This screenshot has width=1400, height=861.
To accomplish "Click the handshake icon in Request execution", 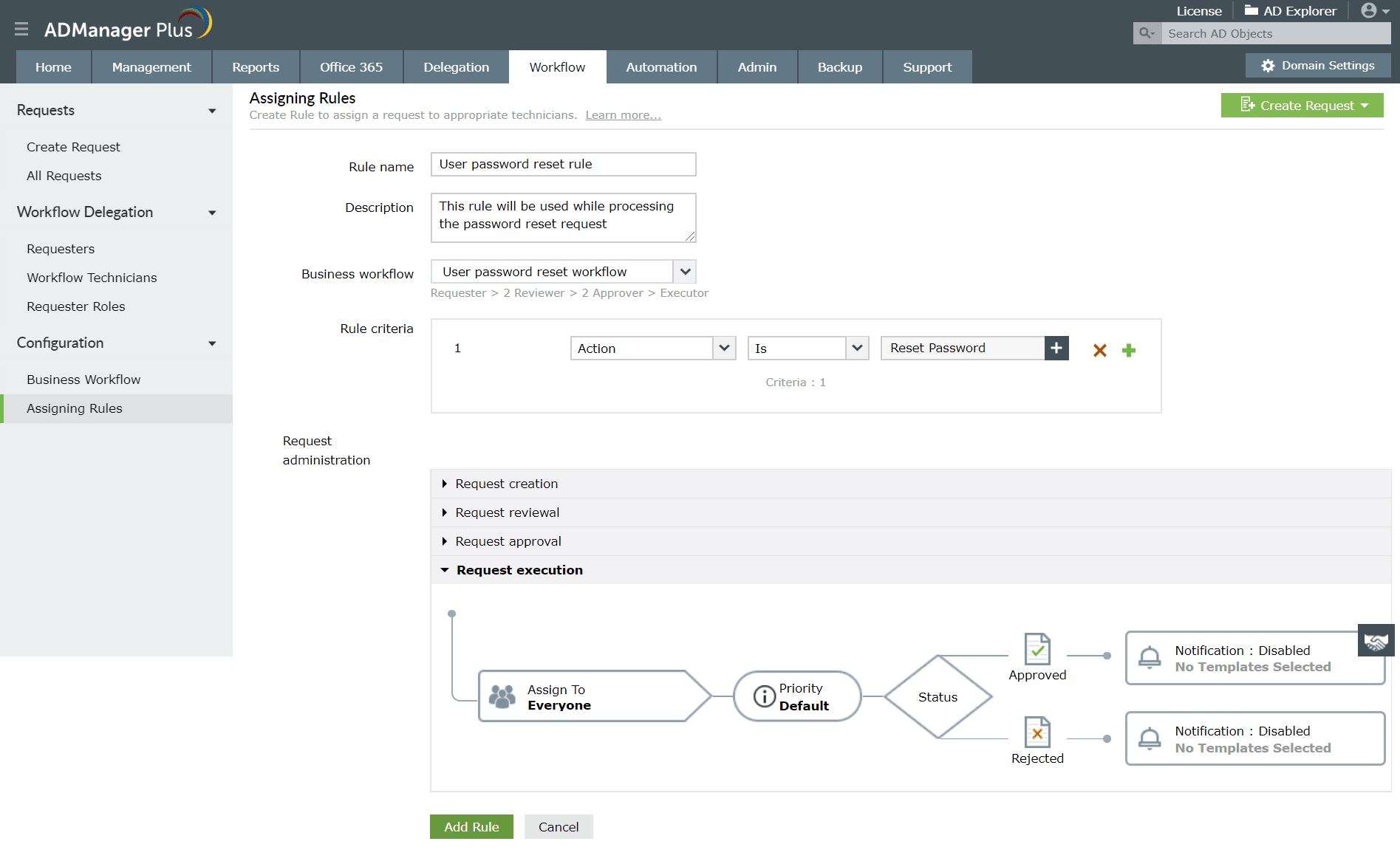I will point(1376,640).
